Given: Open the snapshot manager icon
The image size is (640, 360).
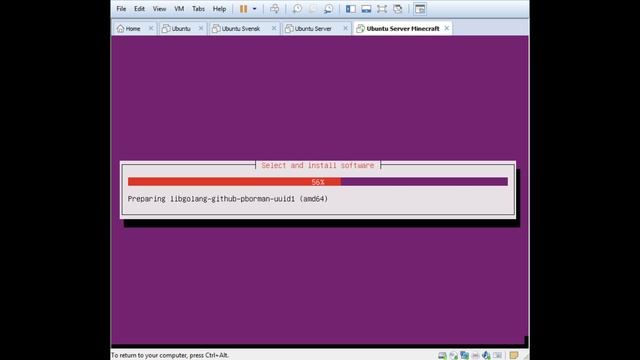Looking at the screenshot, I should click(x=328, y=9).
